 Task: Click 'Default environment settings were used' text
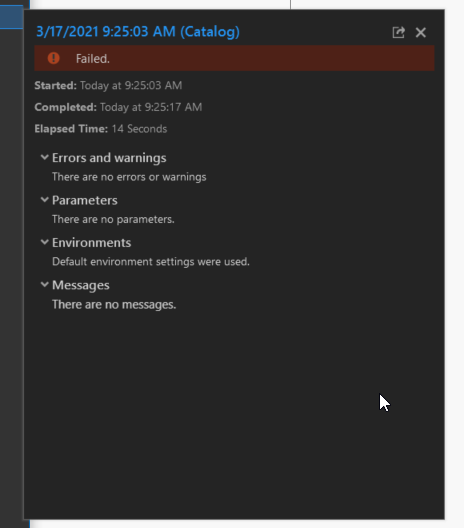151,262
